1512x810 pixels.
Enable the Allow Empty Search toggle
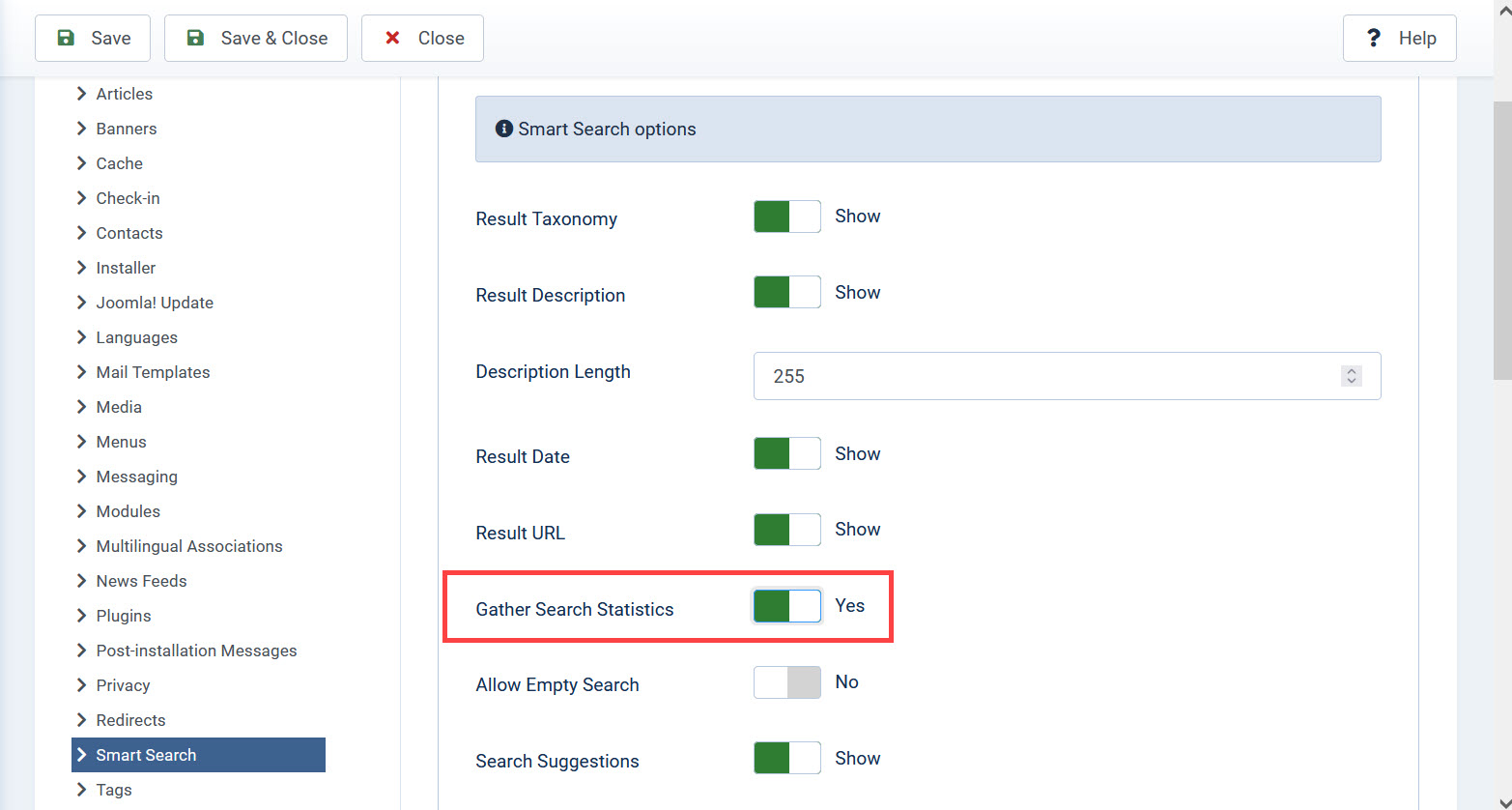click(x=786, y=682)
